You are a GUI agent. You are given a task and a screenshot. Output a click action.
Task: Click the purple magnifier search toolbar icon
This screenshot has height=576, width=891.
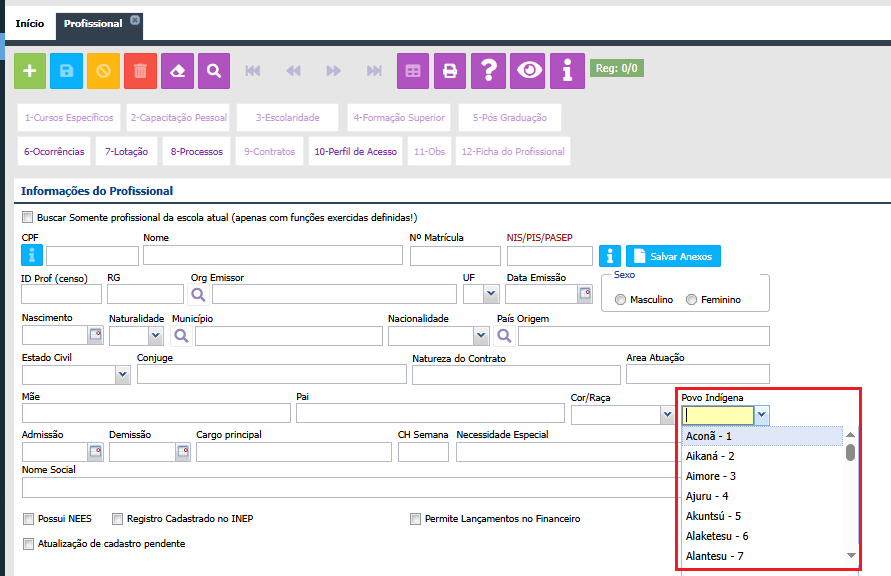[214, 71]
